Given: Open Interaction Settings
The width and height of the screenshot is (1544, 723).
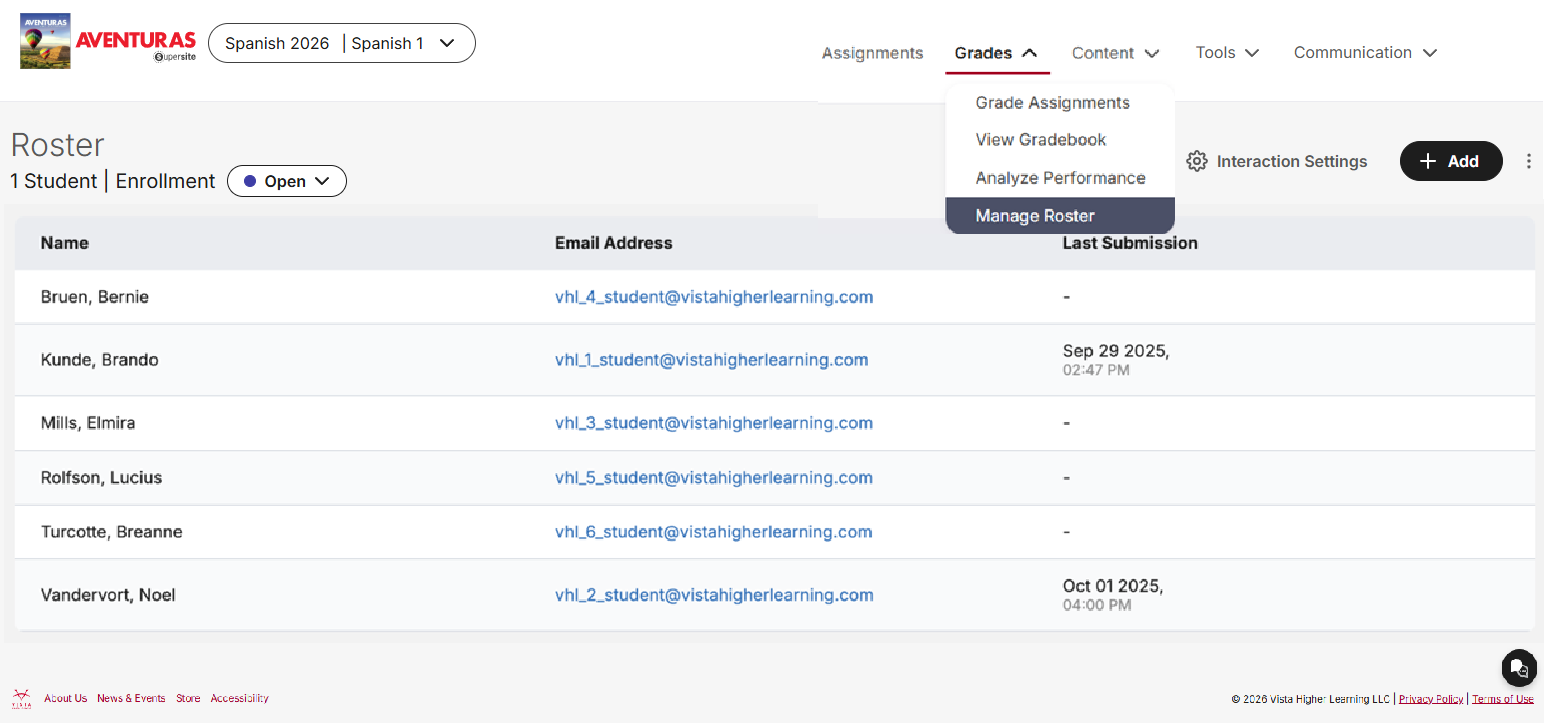Looking at the screenshot, I should (1276, 161).
